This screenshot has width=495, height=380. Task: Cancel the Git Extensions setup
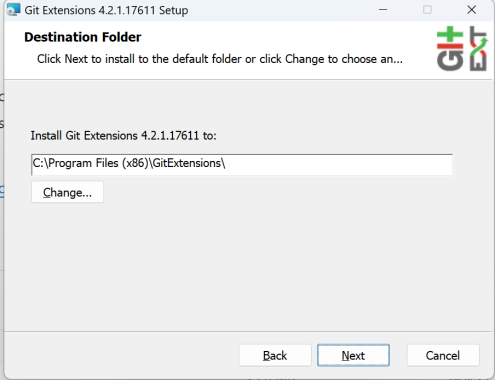pos(443,355)
